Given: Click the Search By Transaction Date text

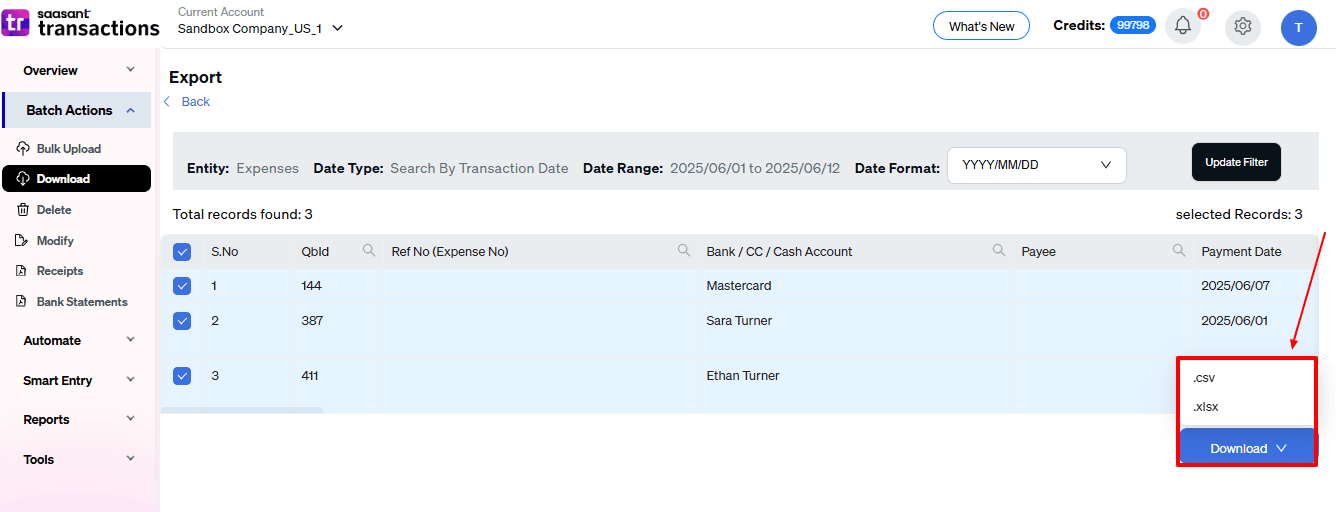Looking at the screenshot, I should [479, 168].
